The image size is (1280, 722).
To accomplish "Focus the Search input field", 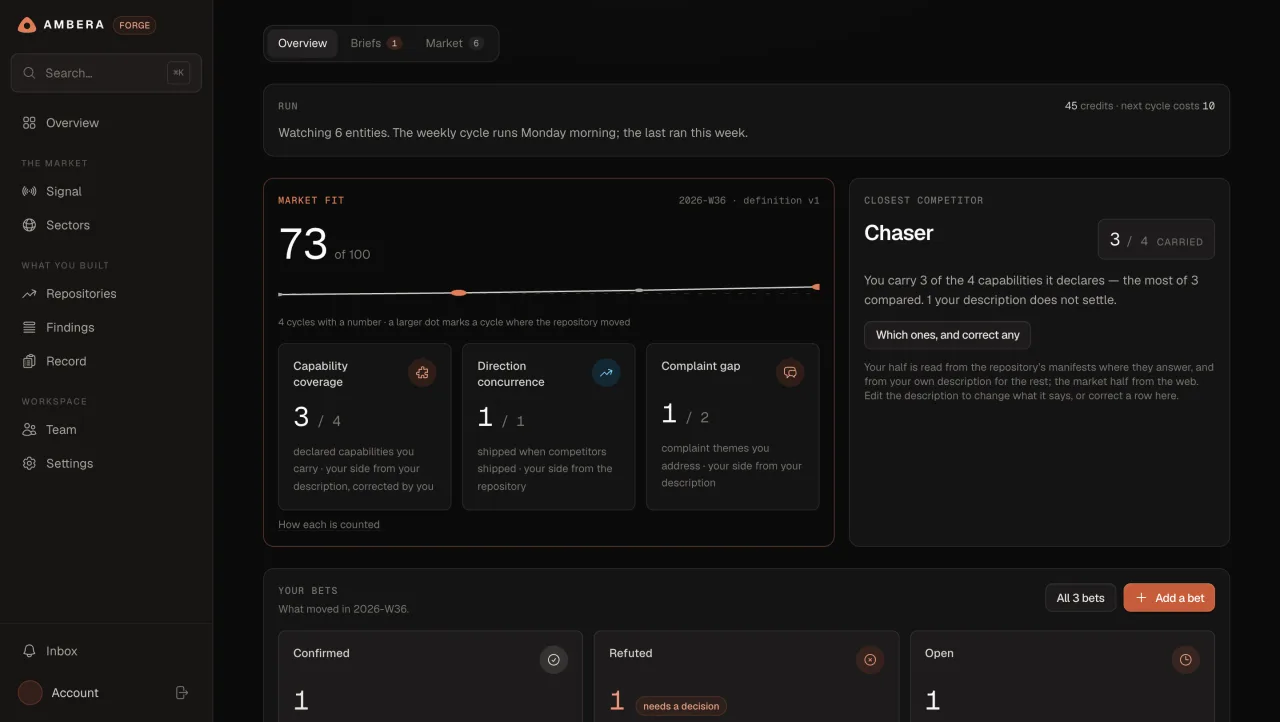I will pos(106,73).
